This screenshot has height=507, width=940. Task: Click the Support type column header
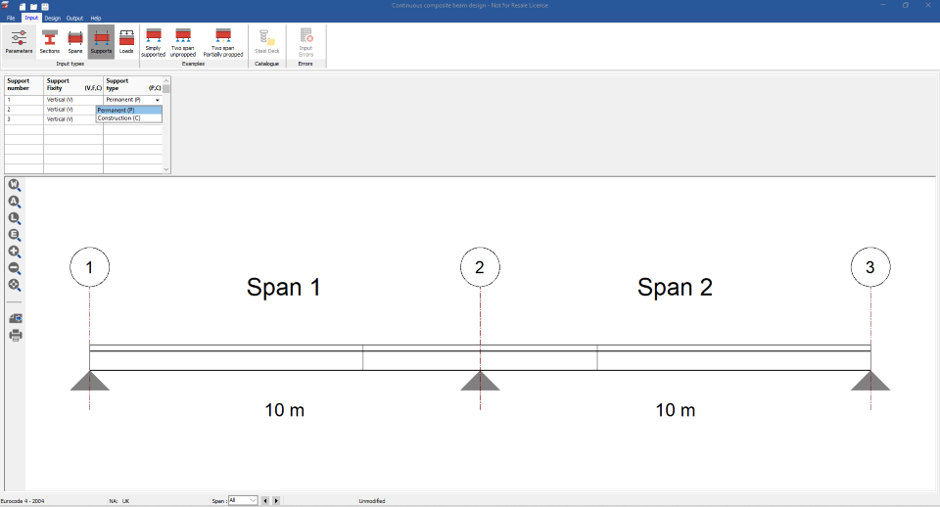133,84
